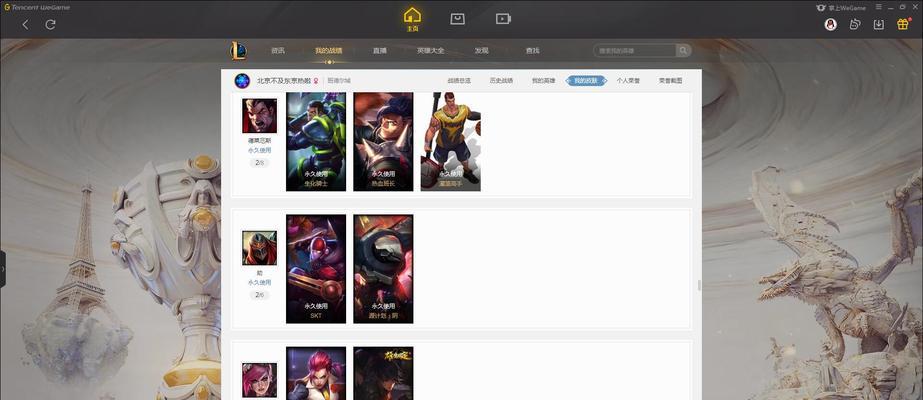
Task: Refresh the page with the reload icon
Action: (51, 24)
